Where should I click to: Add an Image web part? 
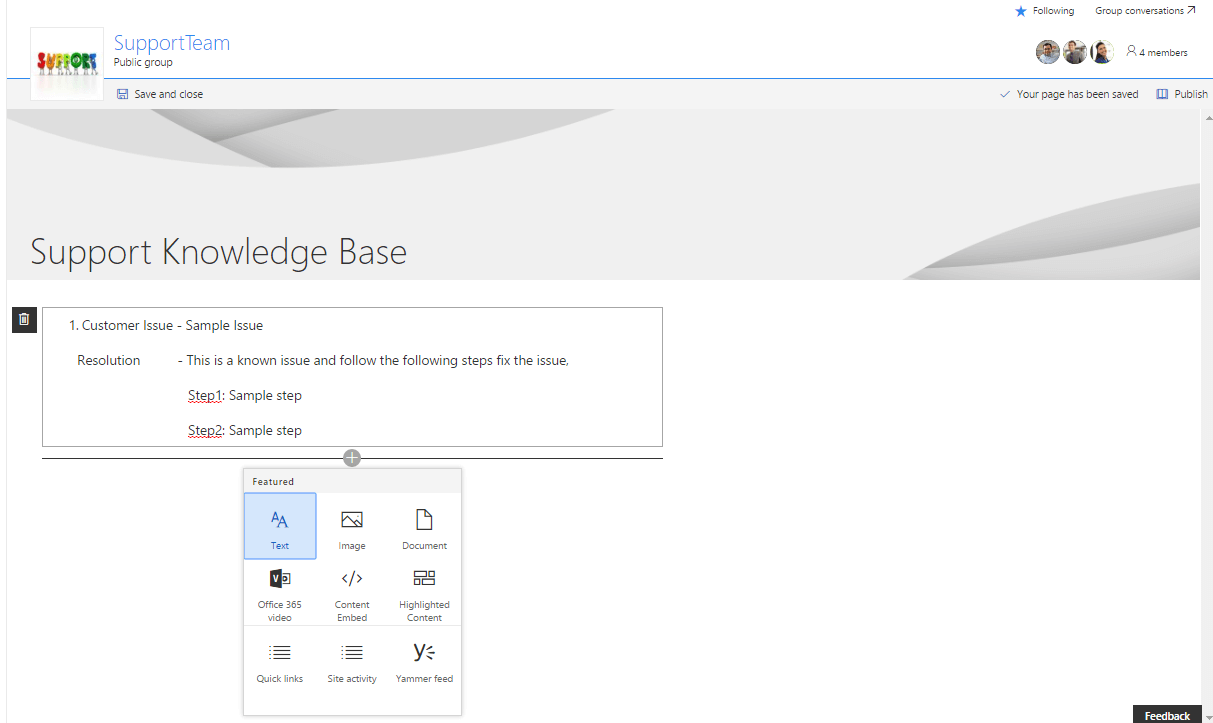pyautogui.click(x=352, y=527)
